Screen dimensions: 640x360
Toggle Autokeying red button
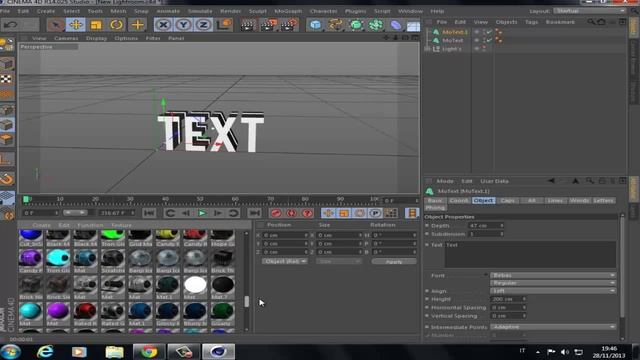(x=291, y=213)
